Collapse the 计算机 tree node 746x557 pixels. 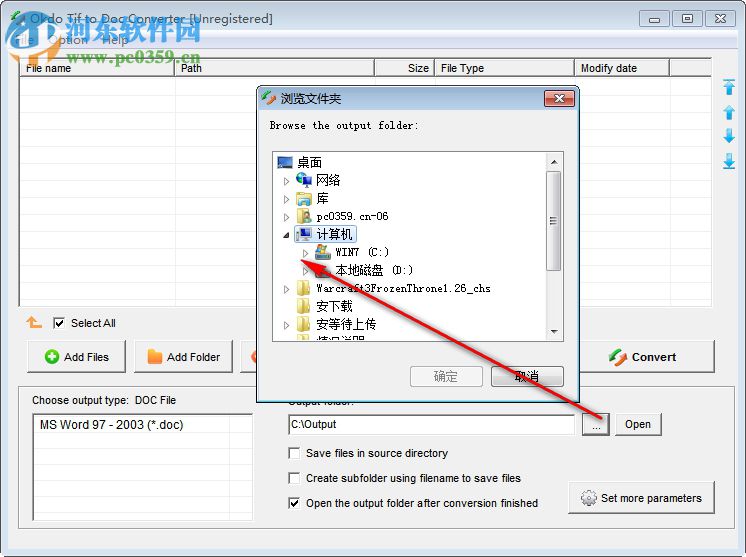tap(286, 235)
